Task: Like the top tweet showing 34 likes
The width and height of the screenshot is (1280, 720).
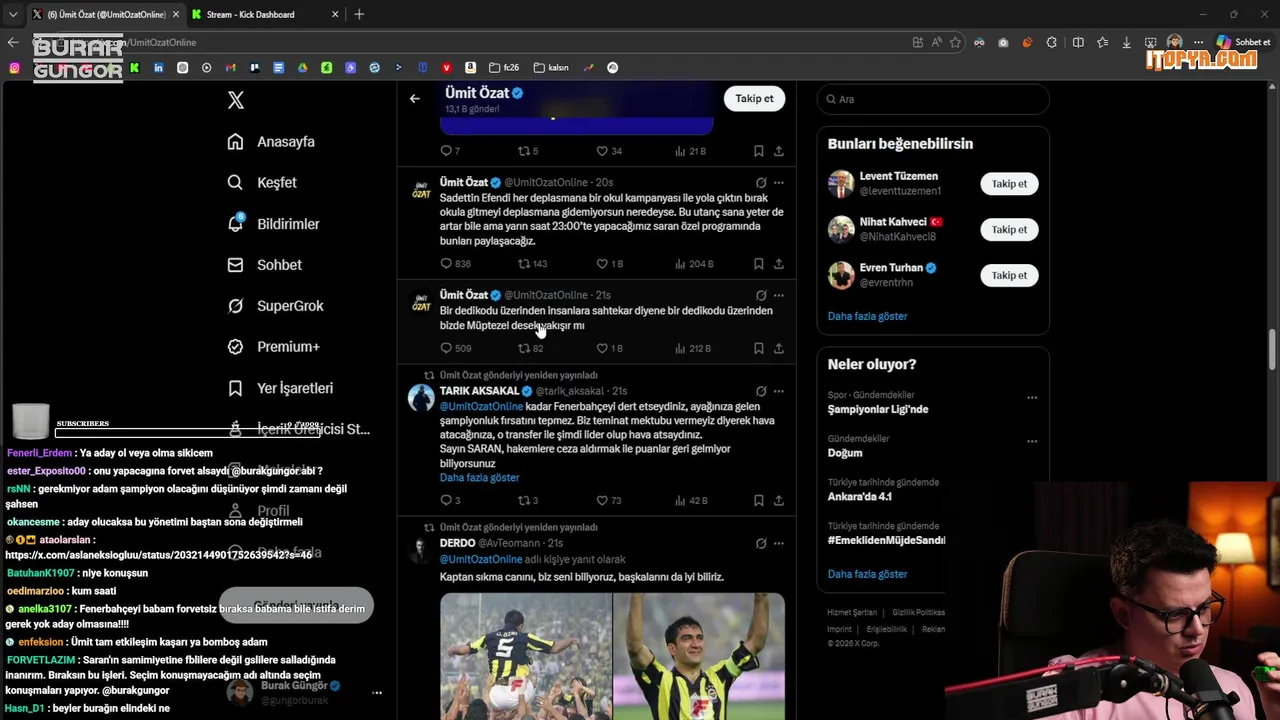Action: [608, 151]
